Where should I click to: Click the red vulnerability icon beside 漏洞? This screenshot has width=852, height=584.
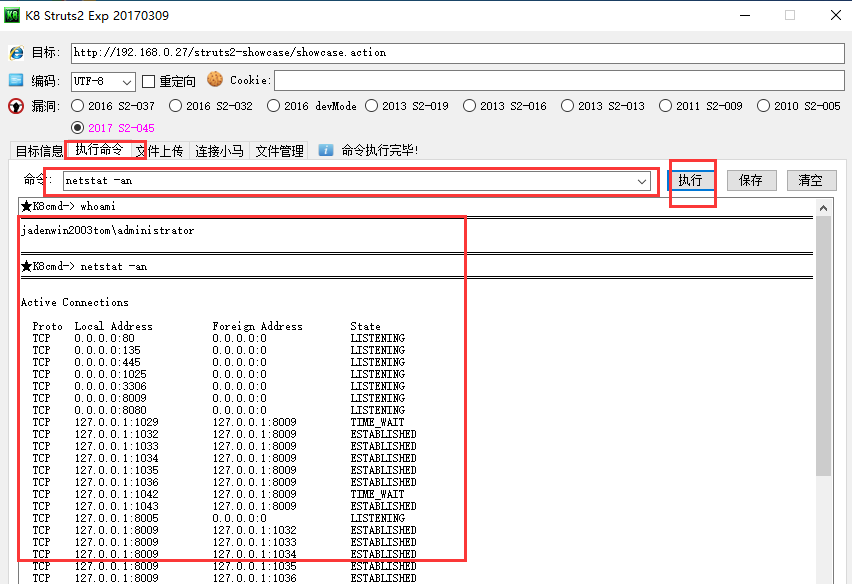click(16, 106)
